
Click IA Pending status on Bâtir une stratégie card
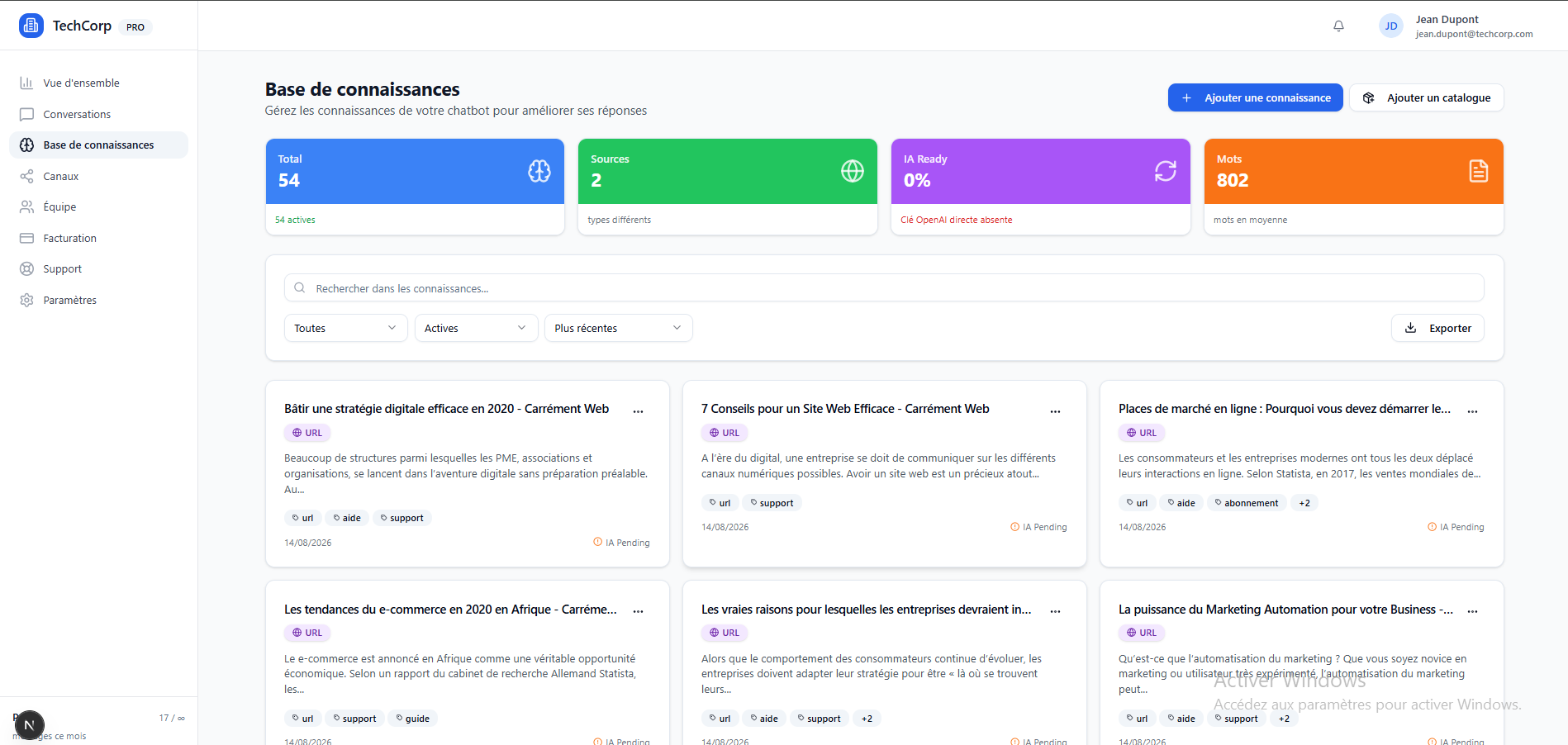(621, 543)
